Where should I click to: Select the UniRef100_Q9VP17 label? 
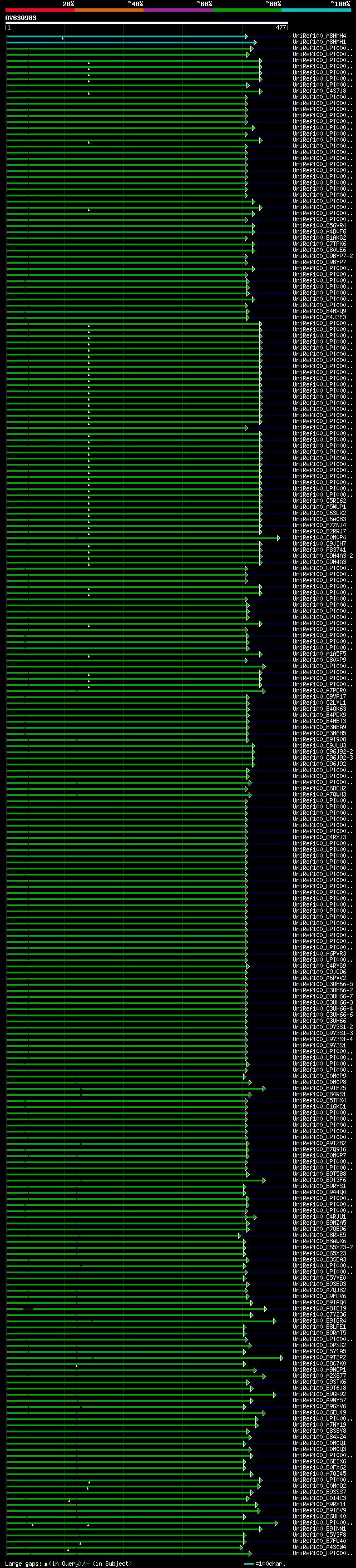pyautogui.click(x=319, y=696)
